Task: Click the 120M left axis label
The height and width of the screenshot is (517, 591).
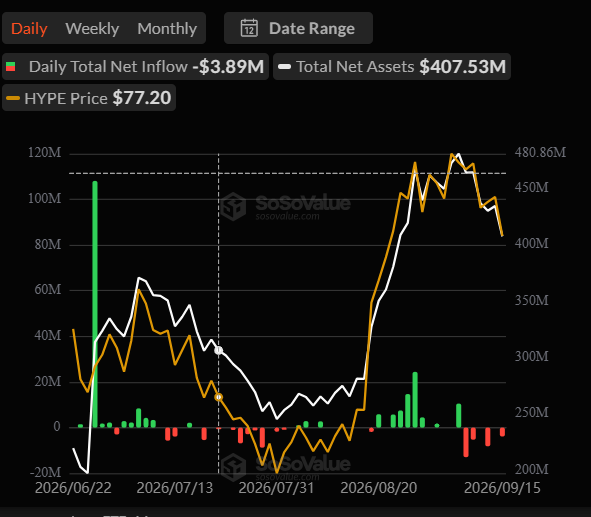Action: coord(44,153)
